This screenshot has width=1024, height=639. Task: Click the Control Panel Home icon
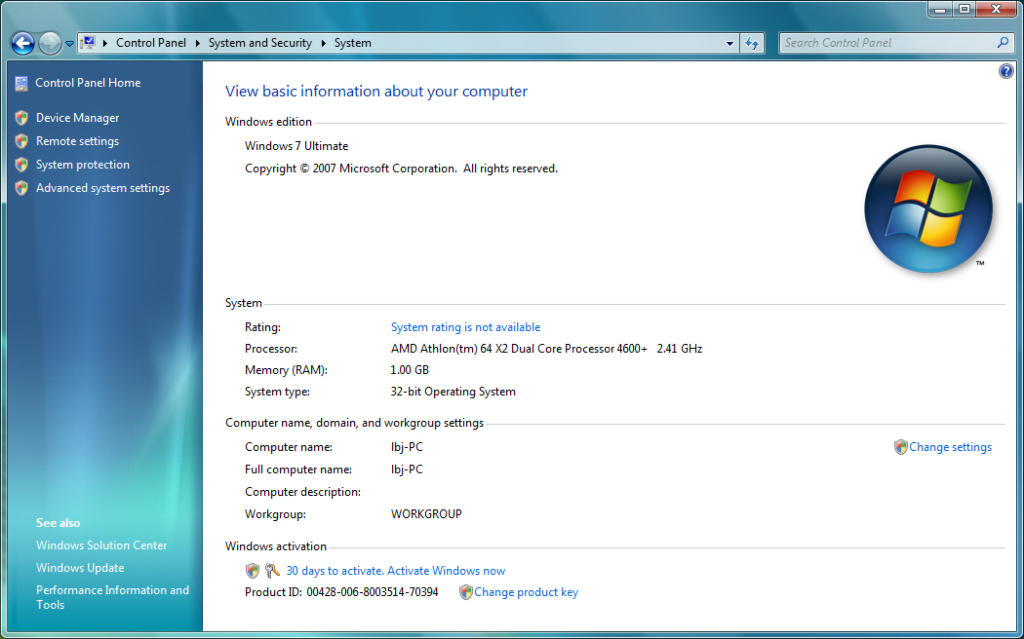point(22,83)
